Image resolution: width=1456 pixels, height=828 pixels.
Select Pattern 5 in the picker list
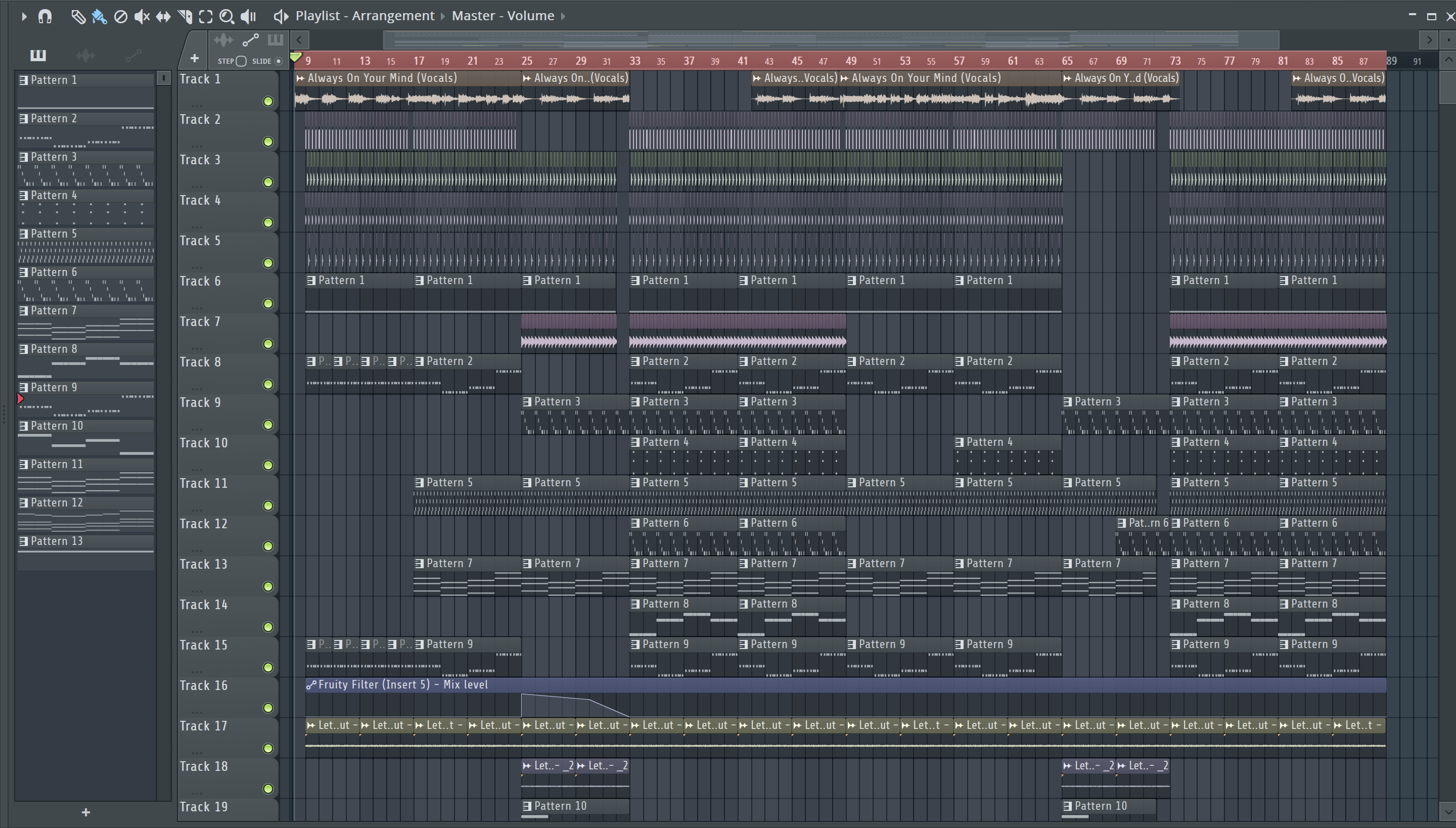point(86,245)
